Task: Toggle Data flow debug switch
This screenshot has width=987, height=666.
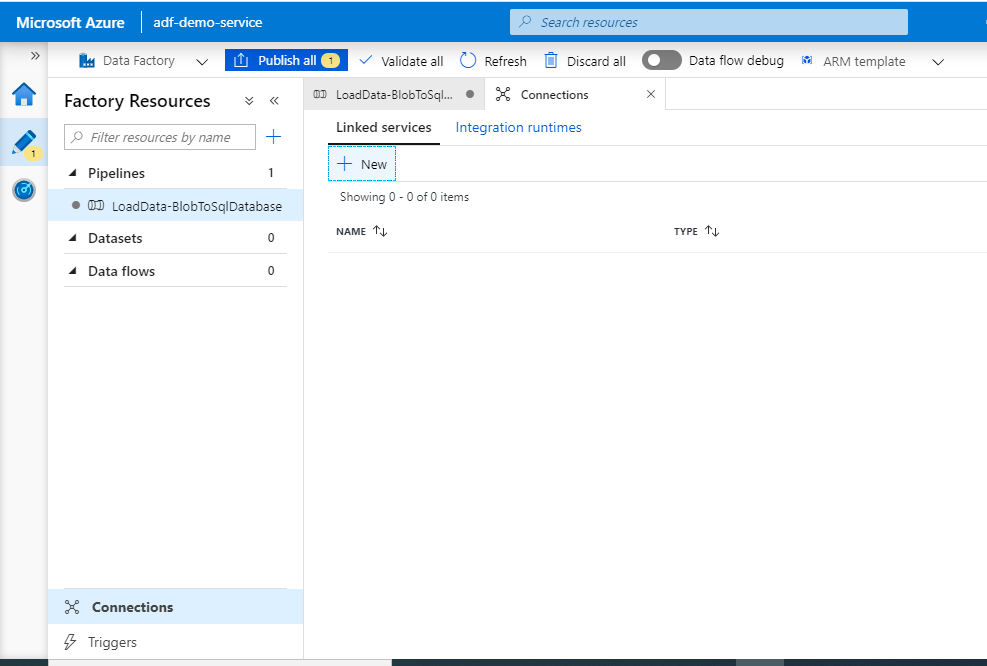Action: (x=662, y=60)
